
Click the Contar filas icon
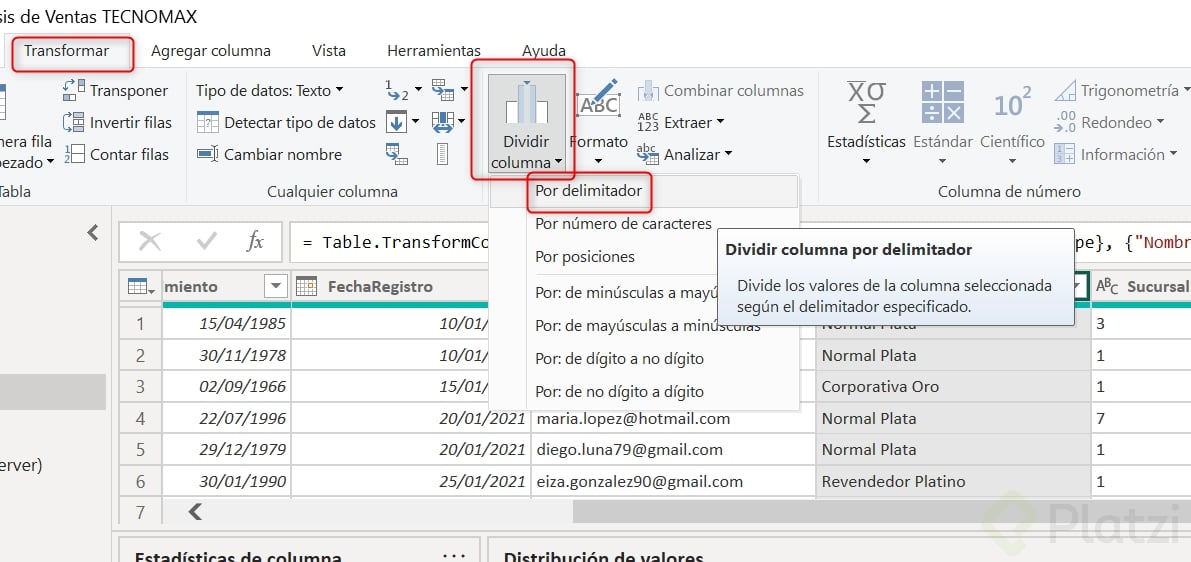click(74, 155)
